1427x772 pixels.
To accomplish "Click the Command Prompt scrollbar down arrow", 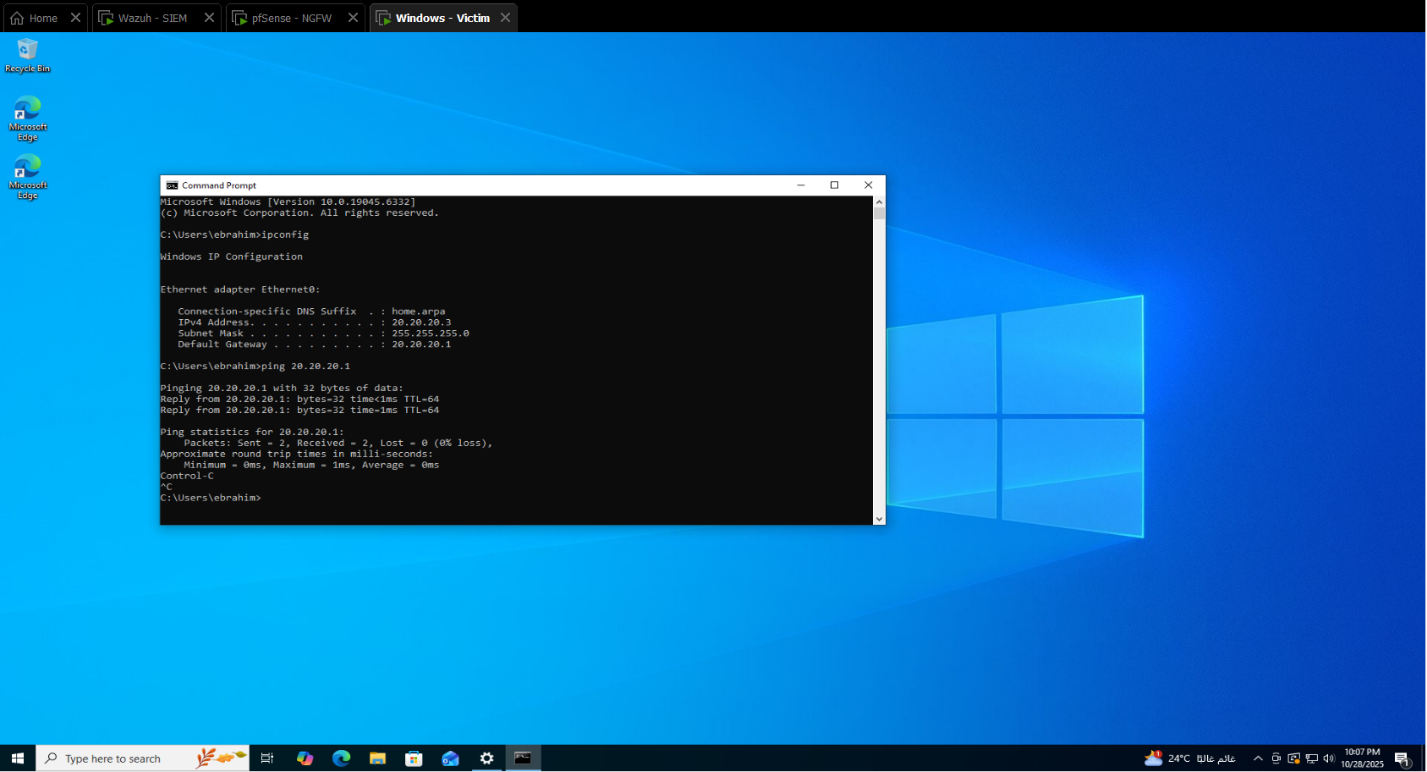I will (x=879, y=518).
